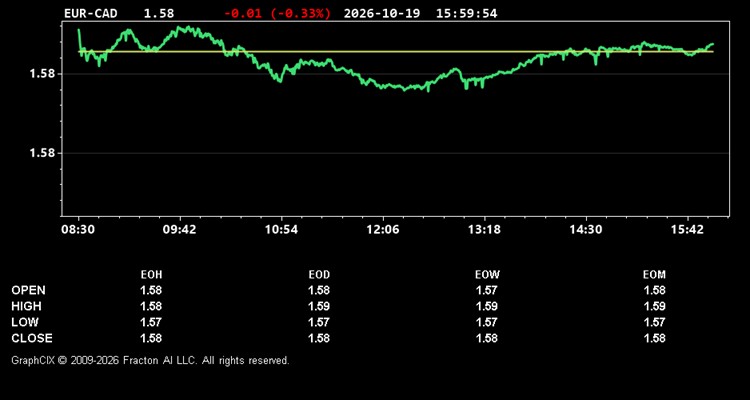Click the EOM HIGH value 1.59
This screenshot has height=400, width=750.
pyautogui.click(x=654, y=306)
